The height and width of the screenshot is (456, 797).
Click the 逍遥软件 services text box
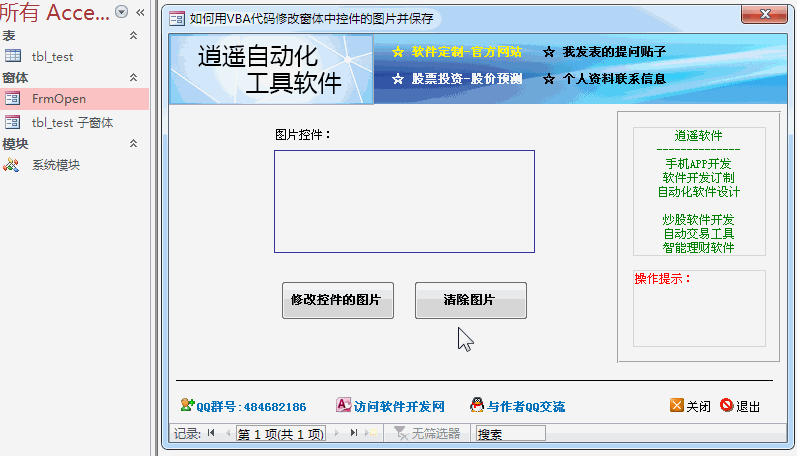point(699,191)
